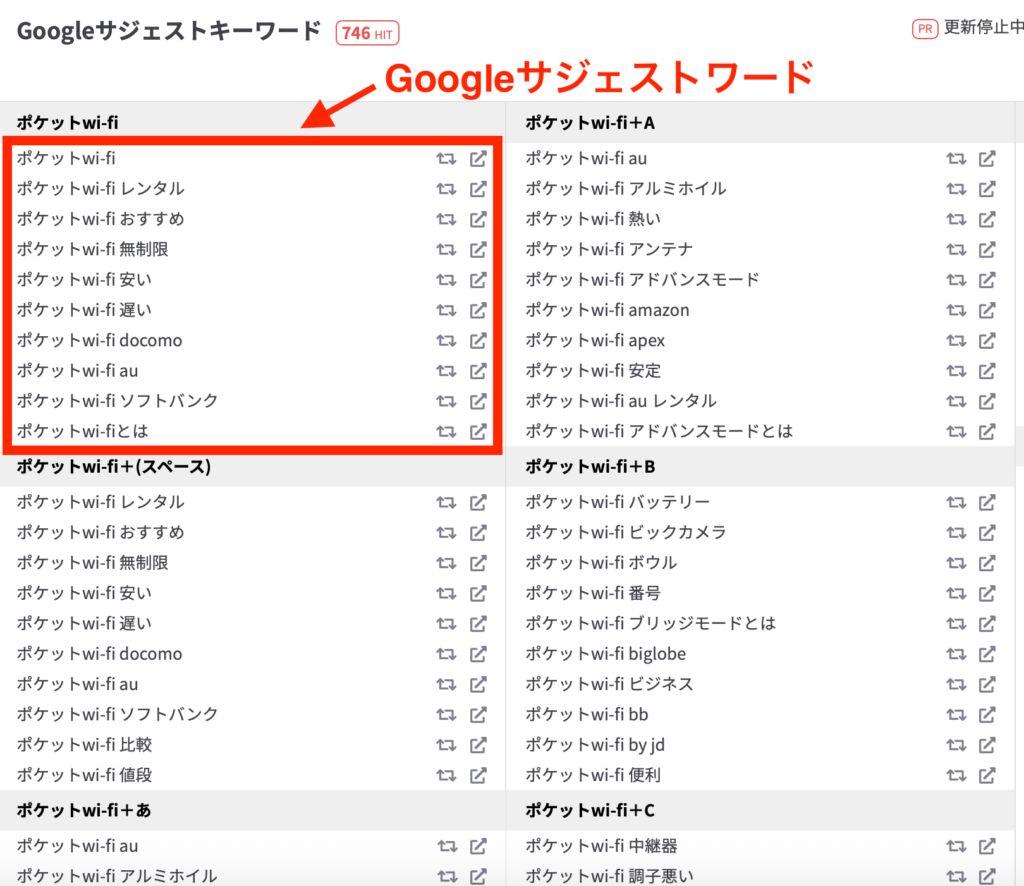Screen dimensions: 1024x886
Task: Open external link for ポケットwi-fi アドバンスモード
Action: coord(987,280)
